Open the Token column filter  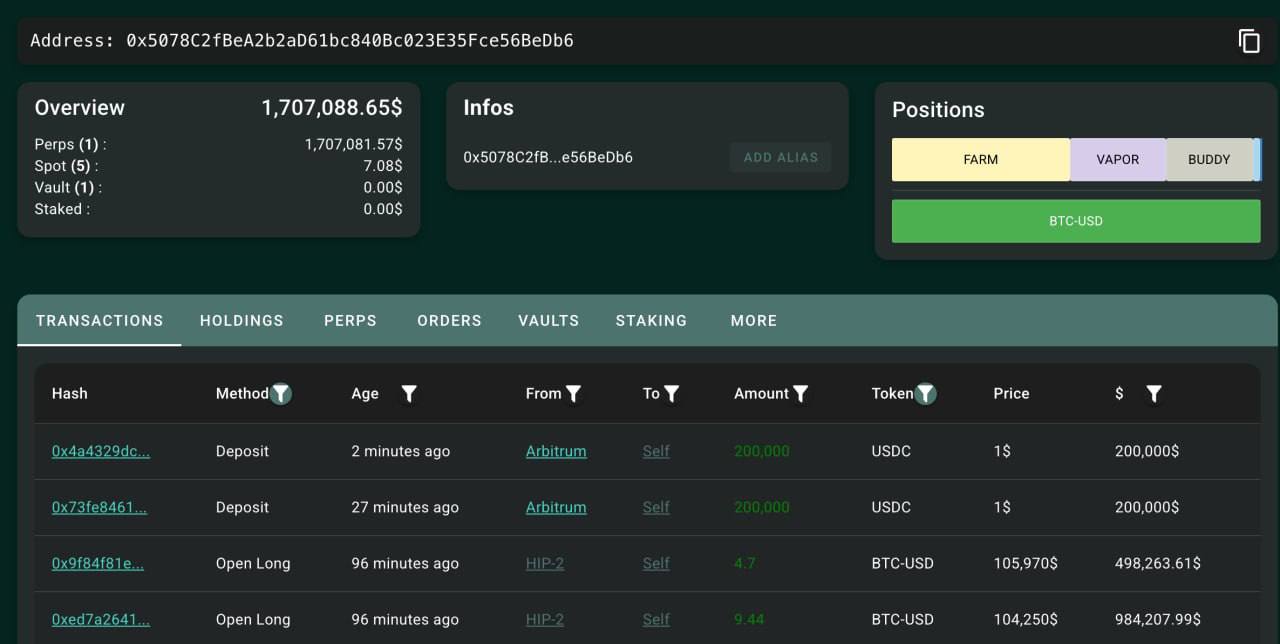point(926,394)
